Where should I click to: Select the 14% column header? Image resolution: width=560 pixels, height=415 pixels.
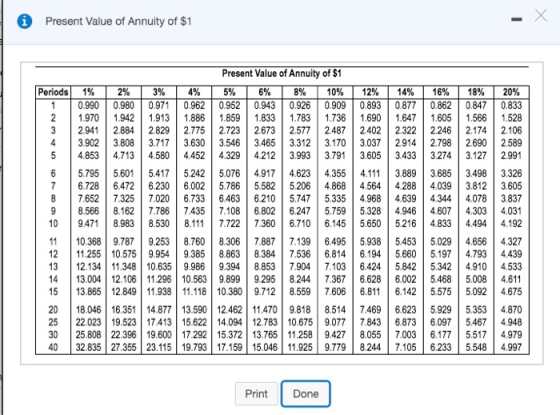coord(405,92)
